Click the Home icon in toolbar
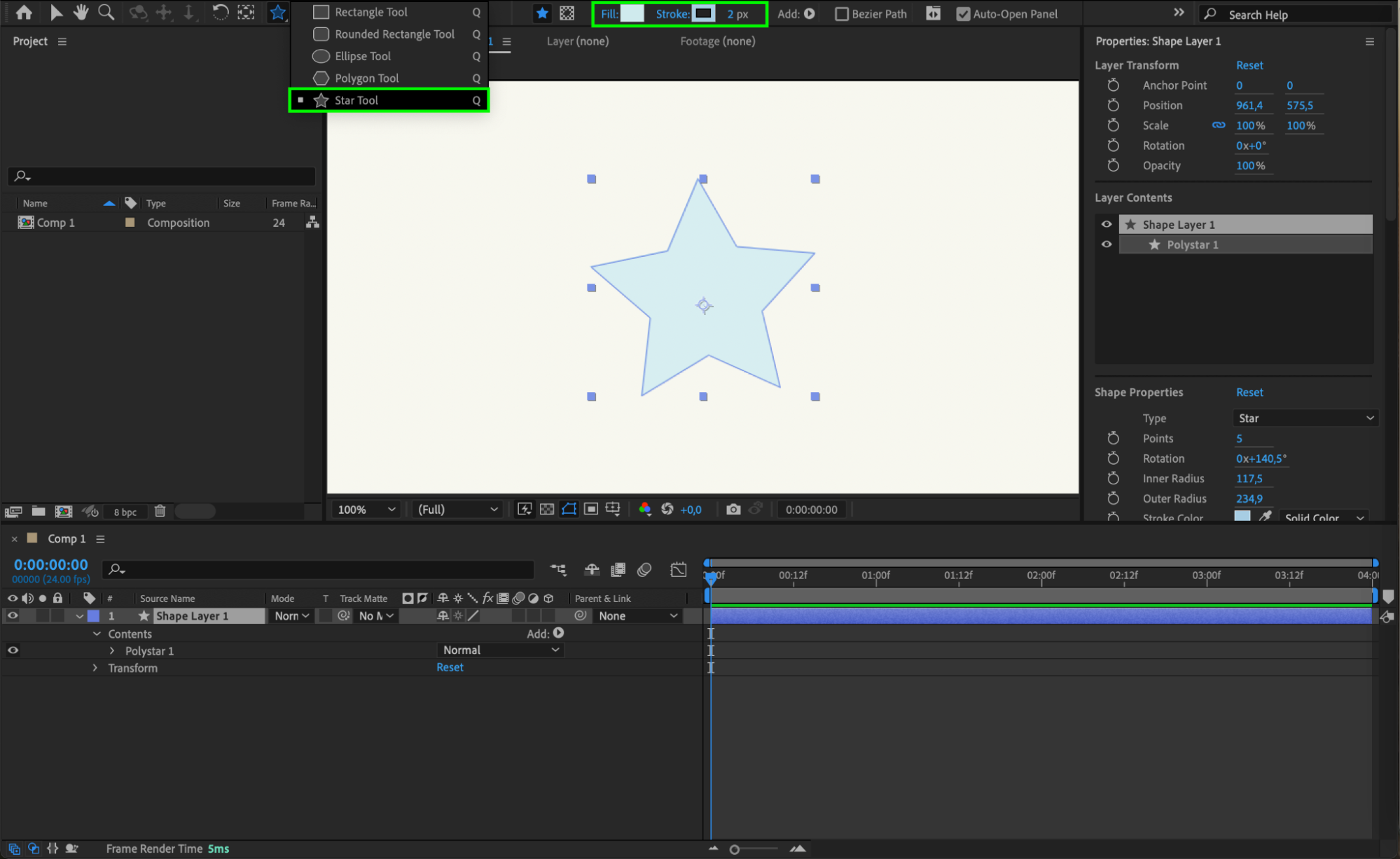Viewport: 1400px width, 859px height. [24, 12]
